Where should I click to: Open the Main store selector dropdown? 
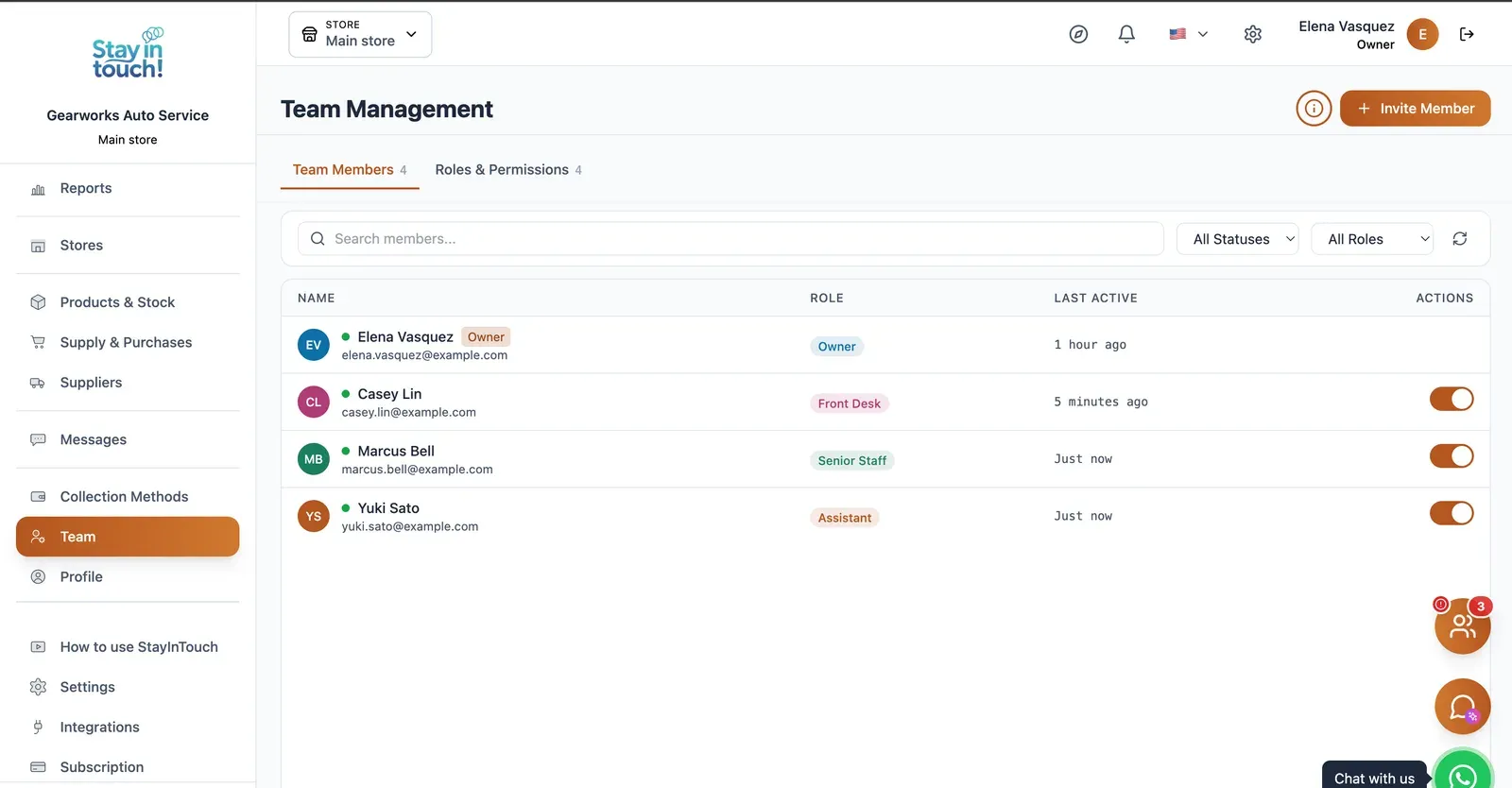pos(360,34)
